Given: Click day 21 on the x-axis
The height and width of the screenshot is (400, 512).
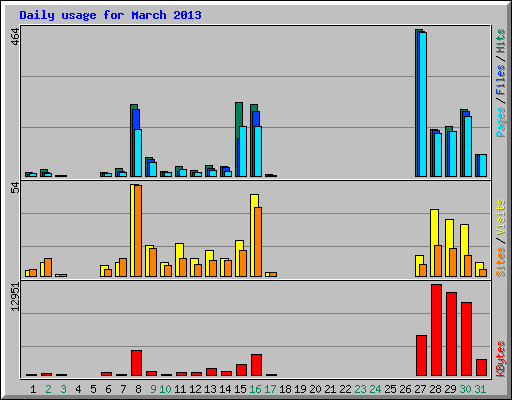Looking at the screenshot, I should point(330,389).
